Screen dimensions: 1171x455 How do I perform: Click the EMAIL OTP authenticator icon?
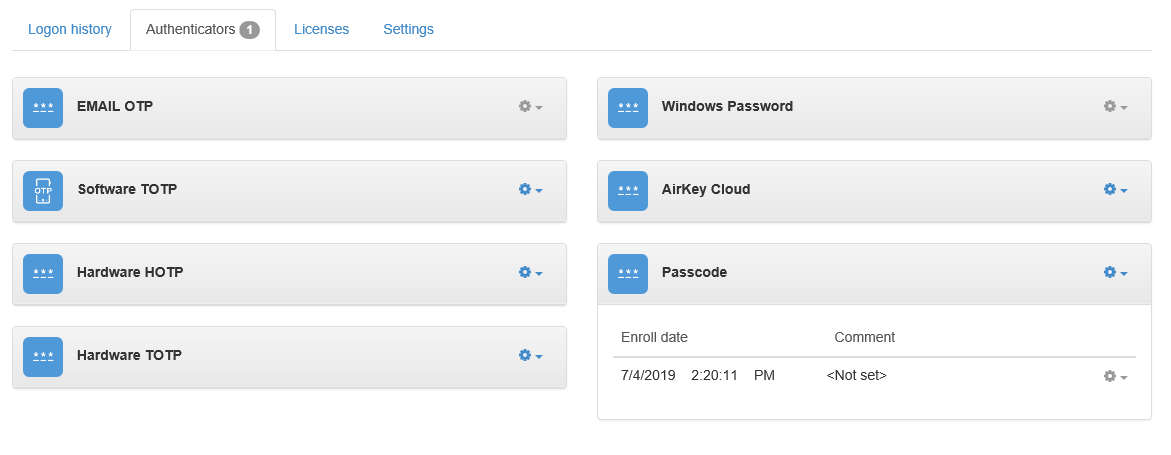click(x=43, y=107)
